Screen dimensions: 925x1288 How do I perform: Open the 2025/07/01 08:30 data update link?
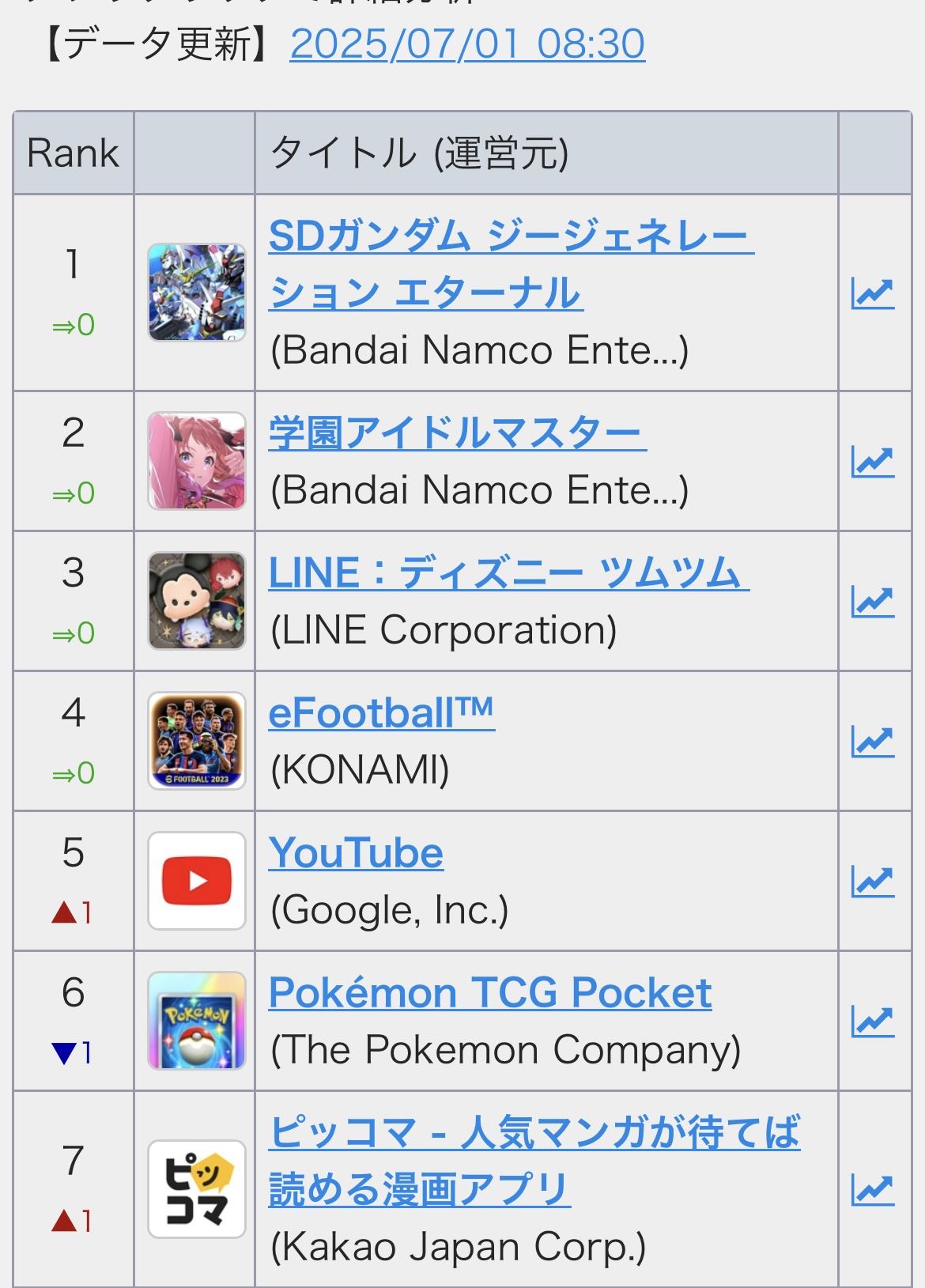tap(467, 43)
